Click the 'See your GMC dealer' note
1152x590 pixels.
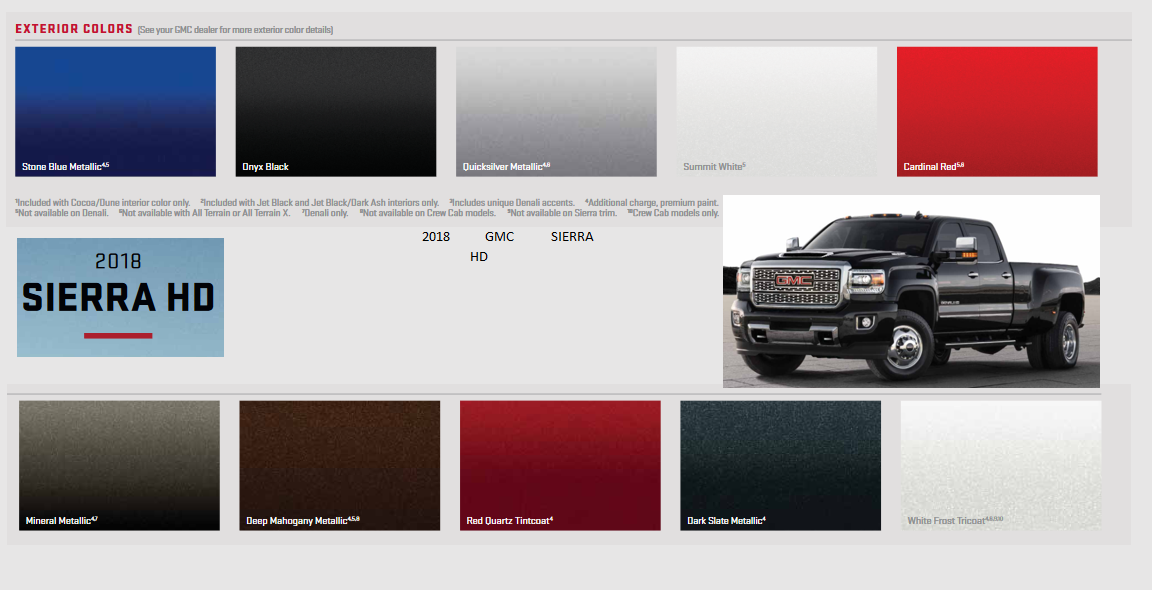click(x=235, y=30)
